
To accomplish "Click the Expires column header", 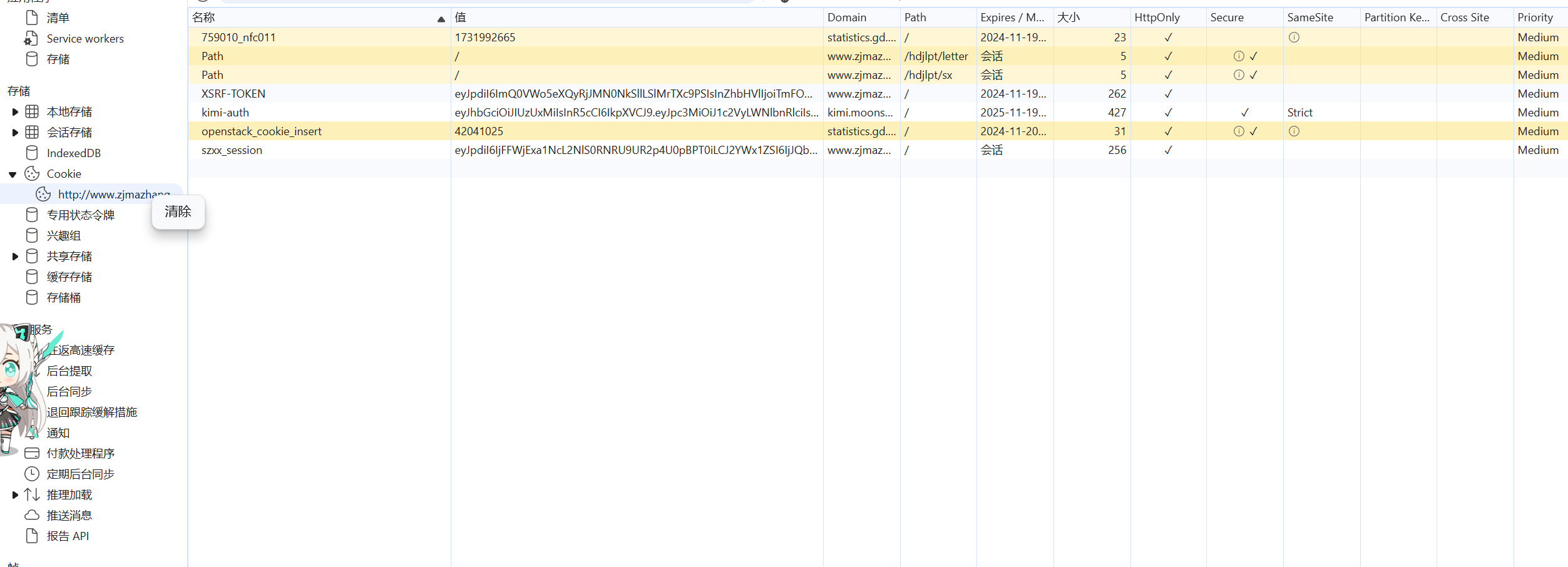I will 1012,18.
